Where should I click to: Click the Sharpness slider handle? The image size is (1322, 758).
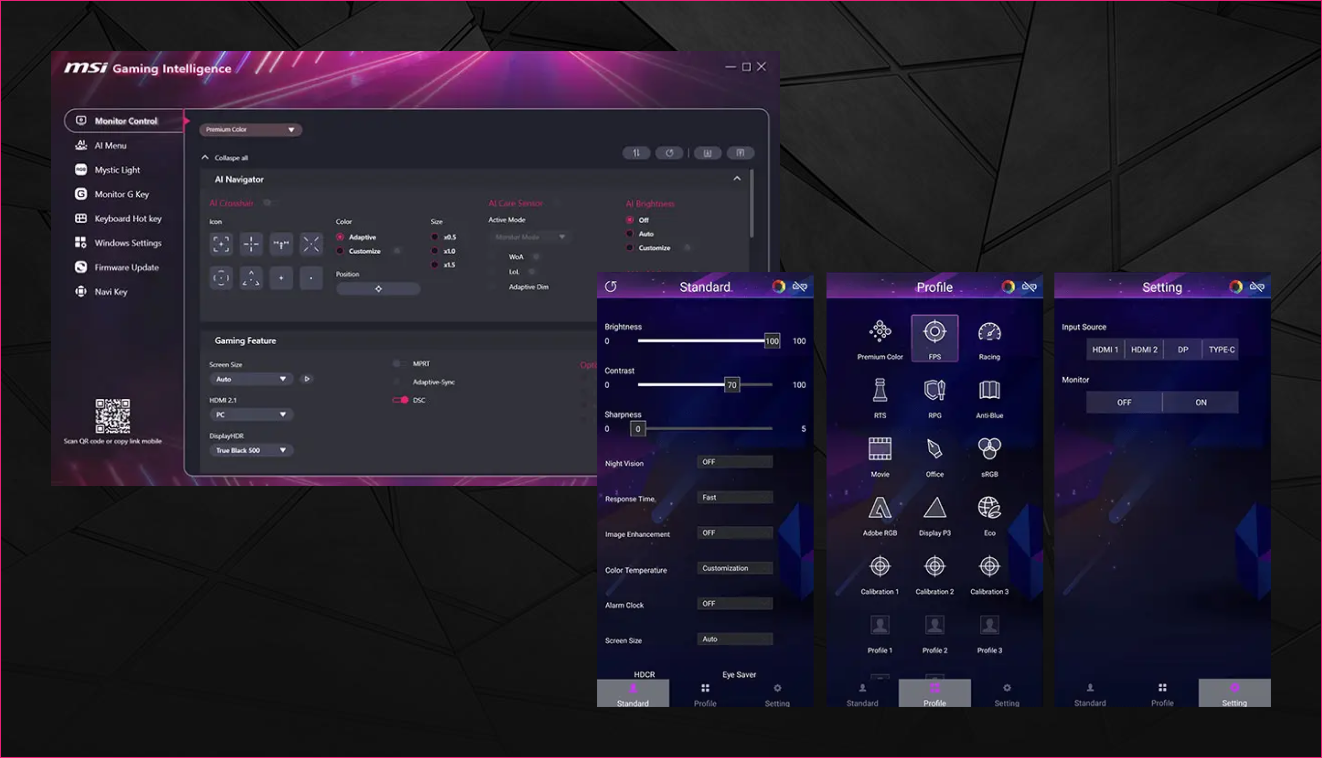(638, 428)
